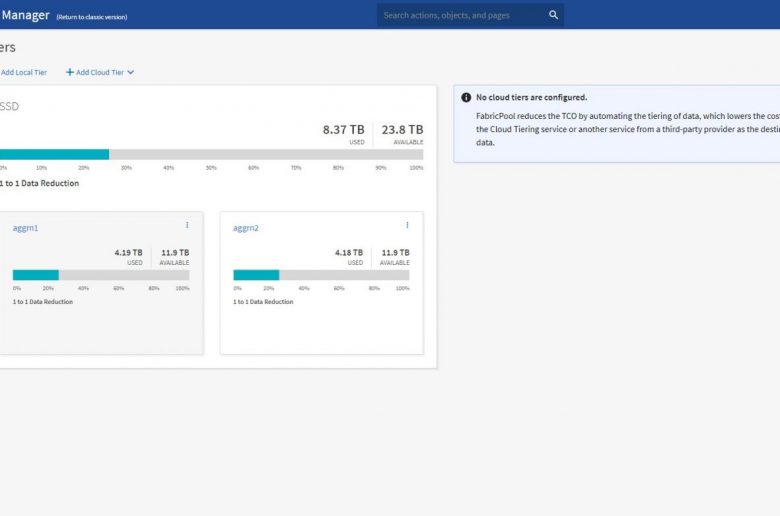The height and width of the screenshot is (516, 780).
Task: Open the aggrn2 tier link
Action: [x=246, y=228]
